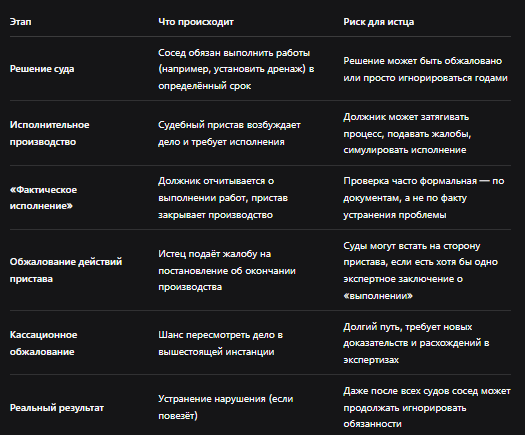The image size is (525, 435).
Task: Click risk text "Должник может затягивать процесс"
Action: [x=406, y=125]
